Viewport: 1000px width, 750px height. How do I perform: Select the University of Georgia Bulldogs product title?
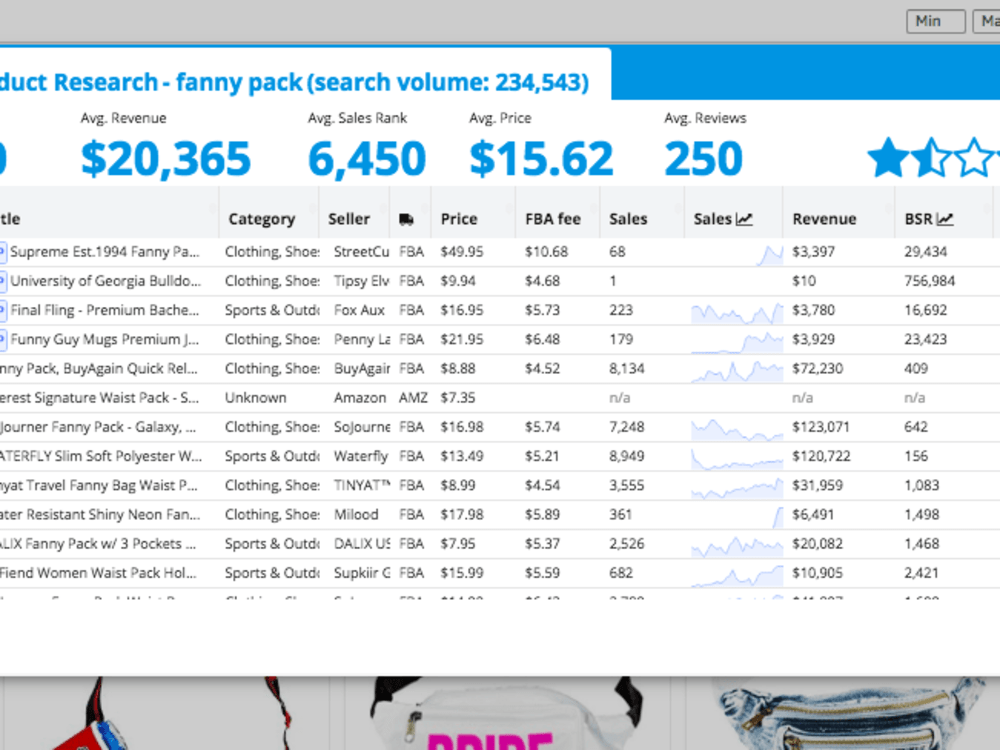coord(105,281)
